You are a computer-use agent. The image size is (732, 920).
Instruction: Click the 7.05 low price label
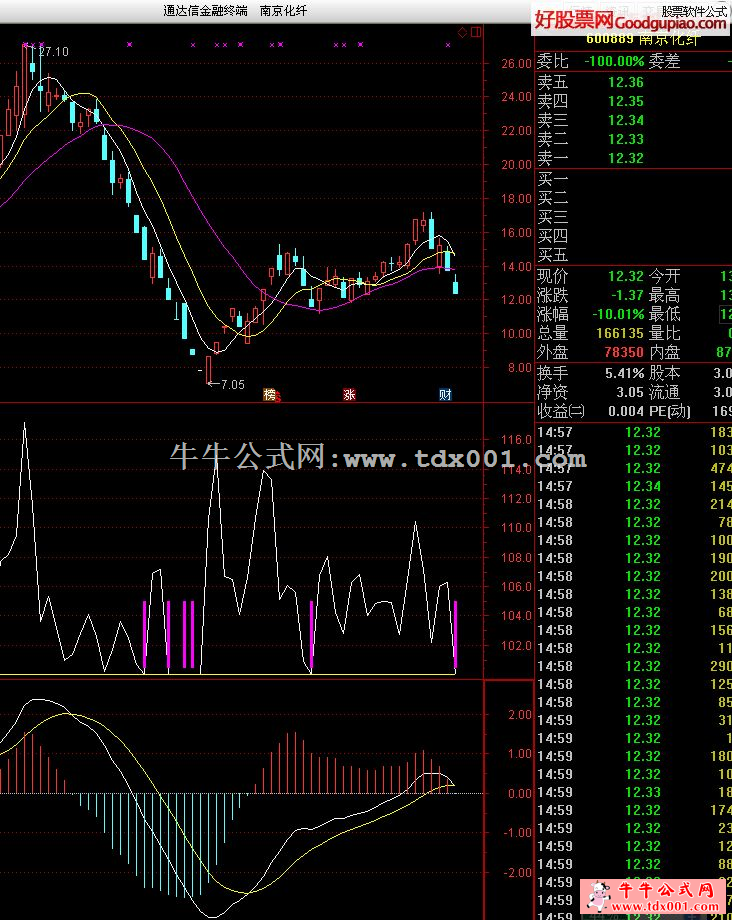click(233, 384)
